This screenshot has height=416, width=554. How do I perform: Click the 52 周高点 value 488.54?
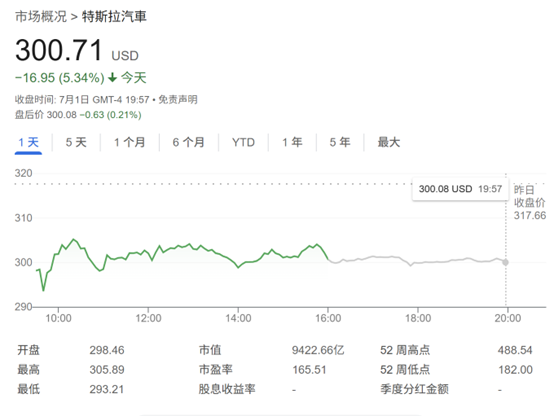pyautogui.click(x=515, y=350)
